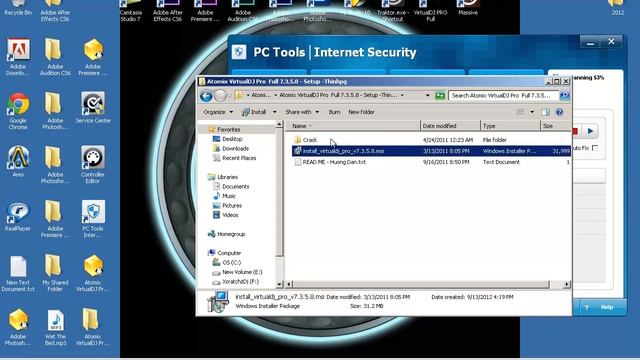Select Downloads in Favorites
The width and height of the screenshot is (640, 360).
(x=236, y=149)
